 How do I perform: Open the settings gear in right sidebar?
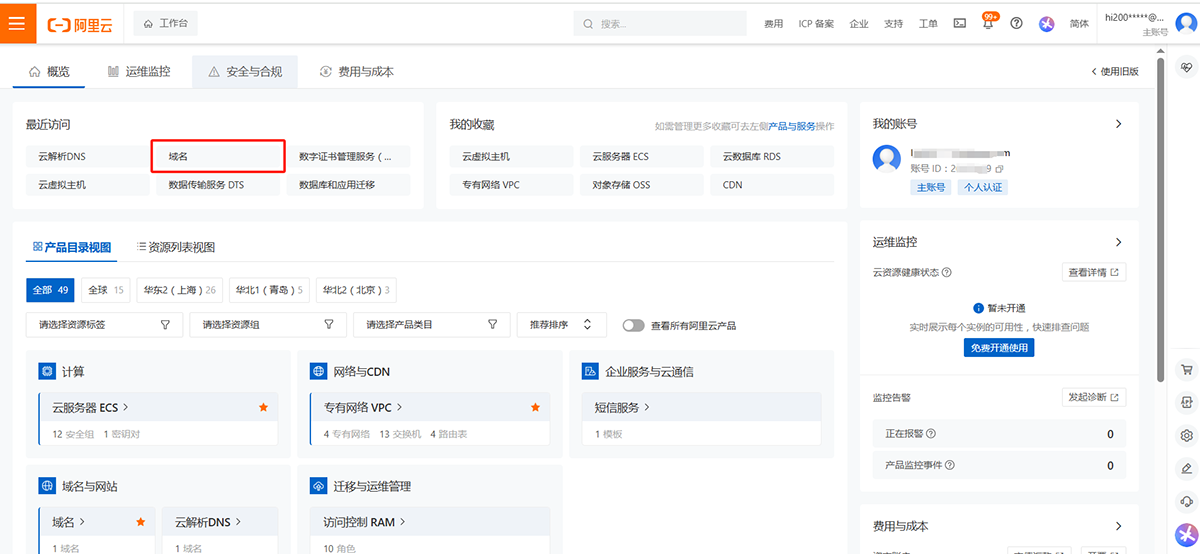click(1187, 435)
